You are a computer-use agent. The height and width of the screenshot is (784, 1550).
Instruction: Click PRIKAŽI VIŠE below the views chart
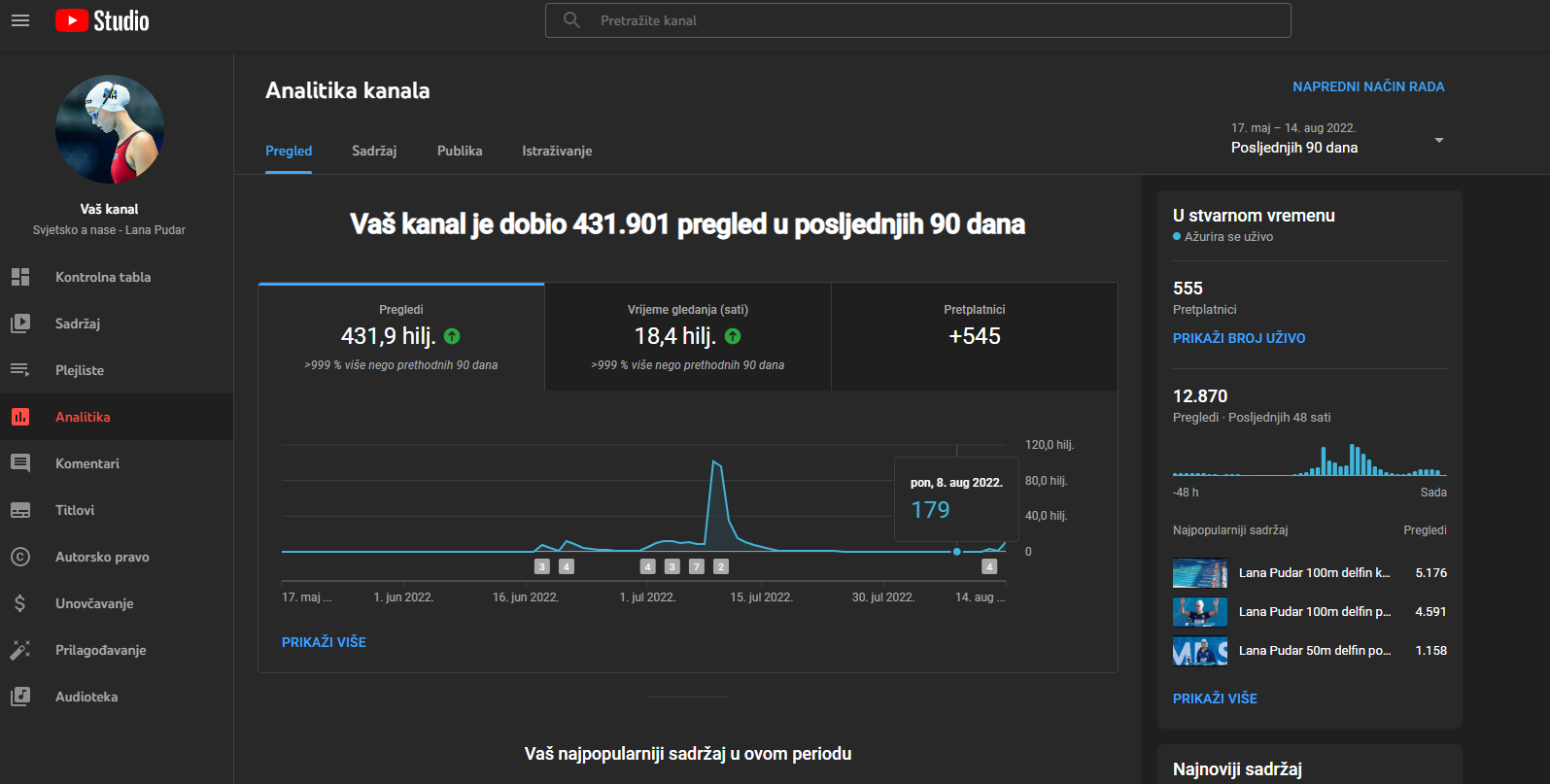coord(324,642)
